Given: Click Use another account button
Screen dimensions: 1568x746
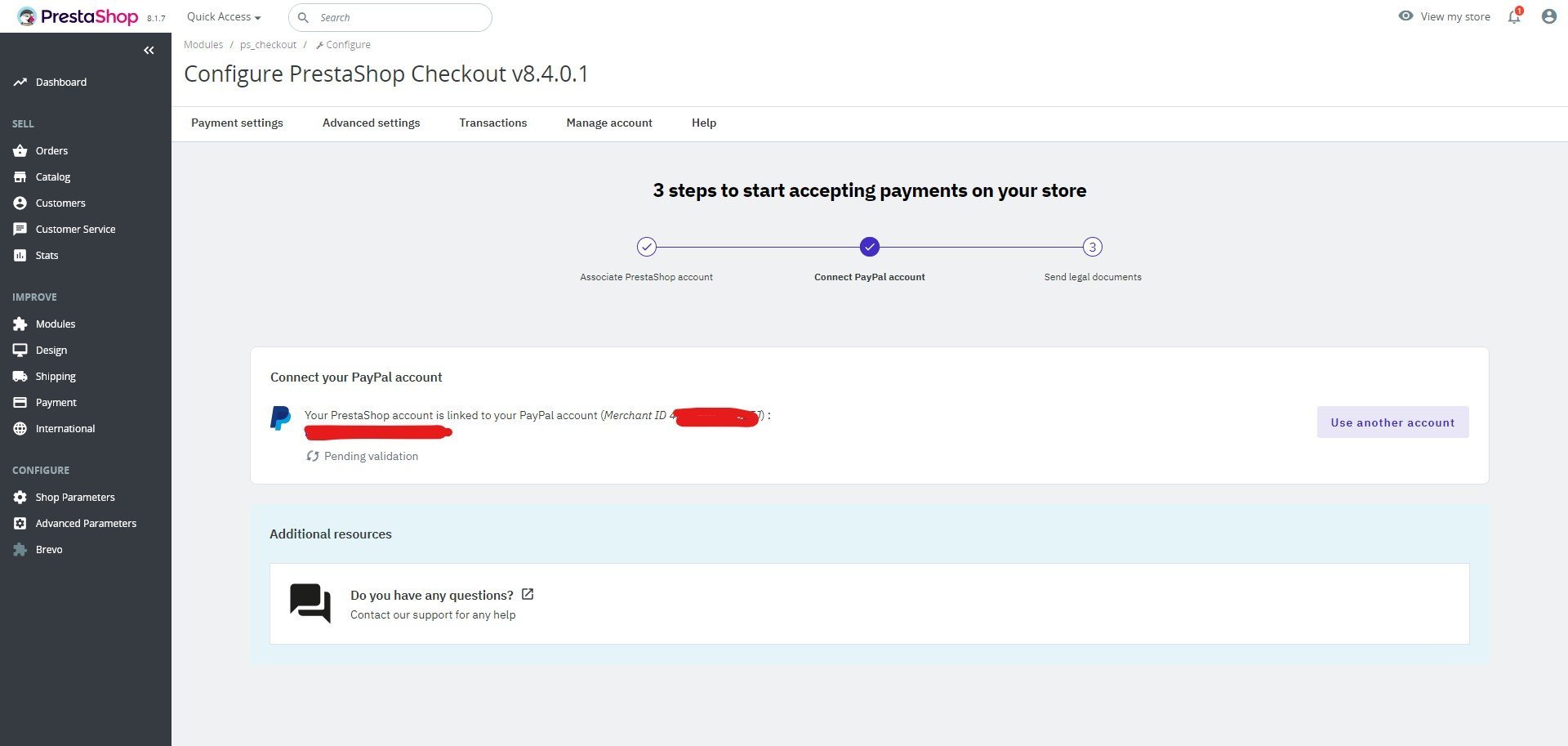Looking at the screenshot, I should pos(1393,422).
